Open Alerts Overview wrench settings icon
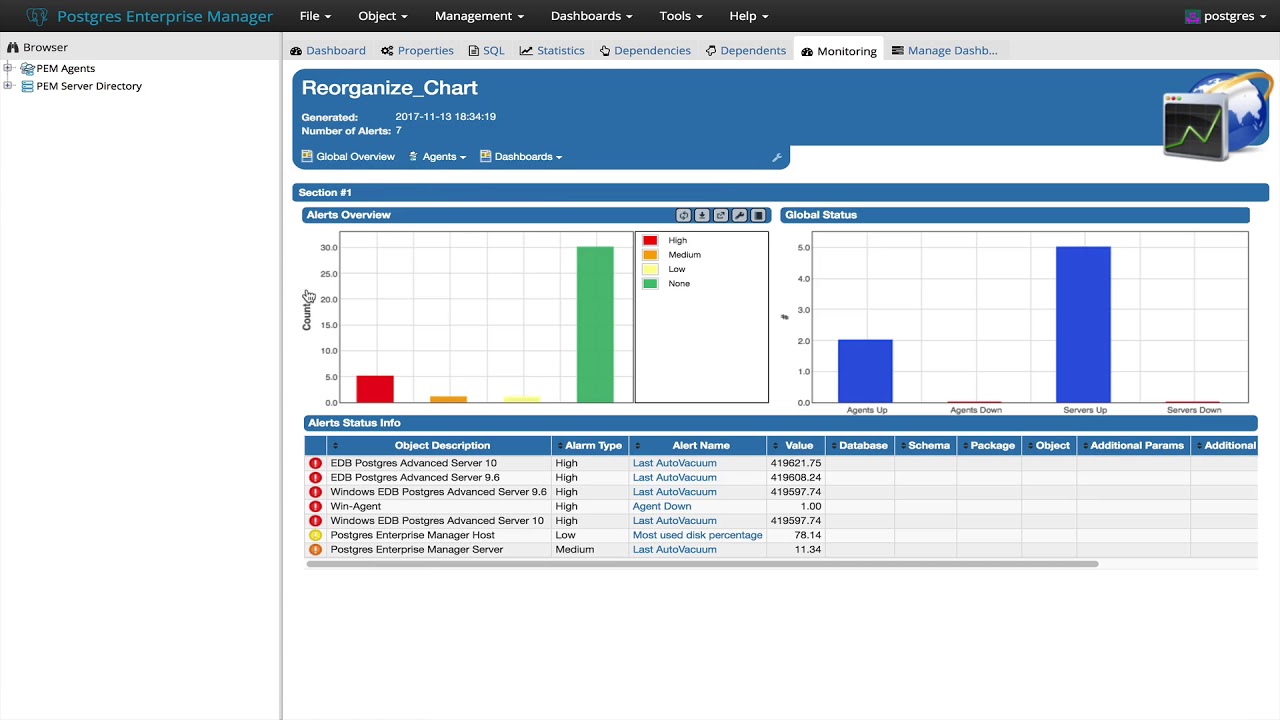1280x720 pixels. (739, 215)
